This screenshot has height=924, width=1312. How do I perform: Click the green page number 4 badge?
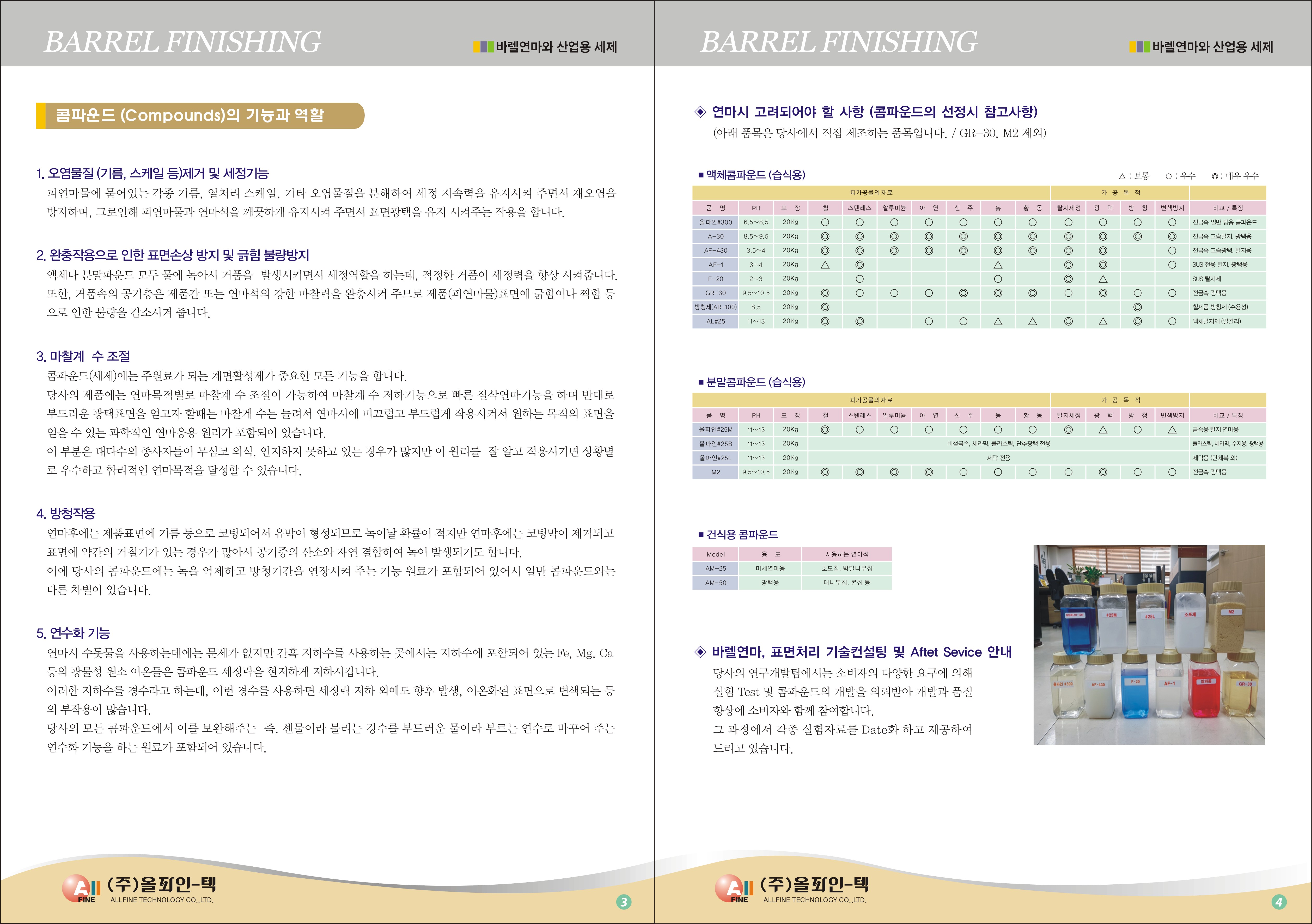pos(1279,902)
